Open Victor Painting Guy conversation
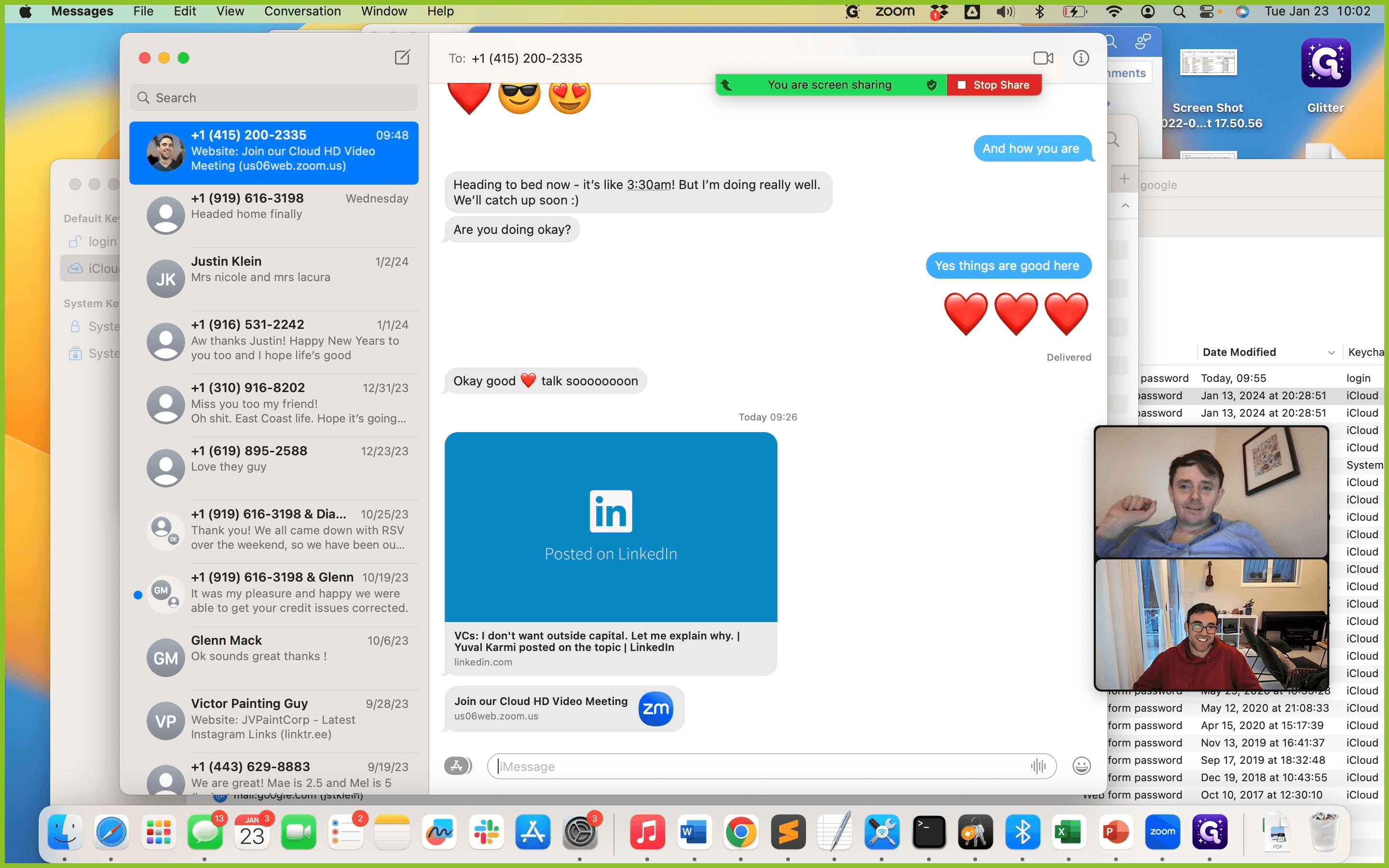Viewport: 1389px width, 868px height. click(x=274, y=721)
